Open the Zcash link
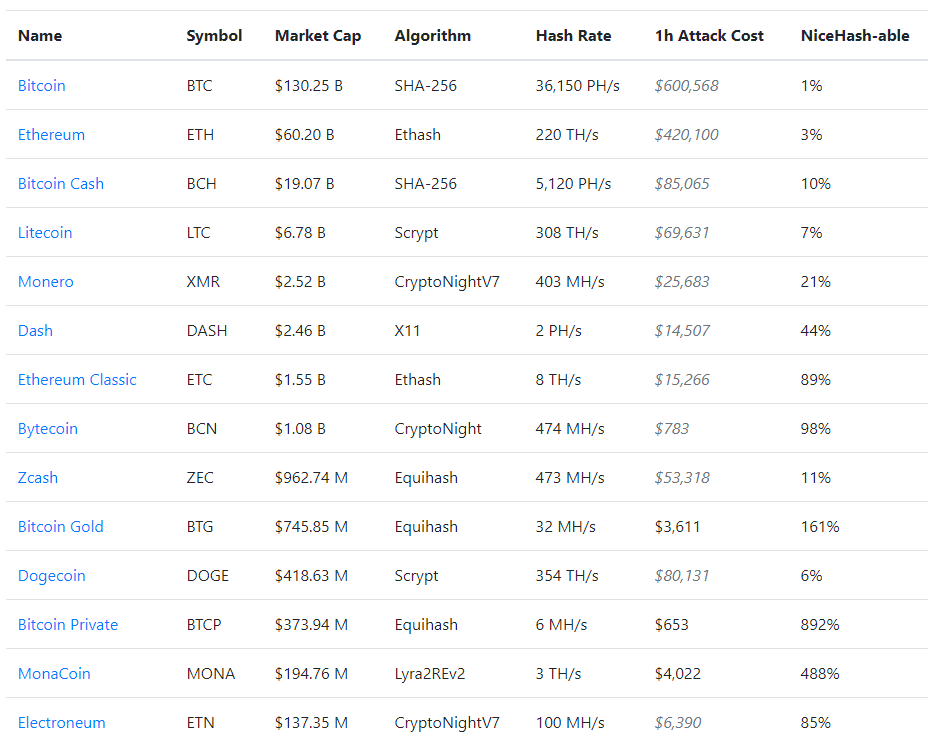The height and width of the screenshot is (741, 928). pos(38,478)
